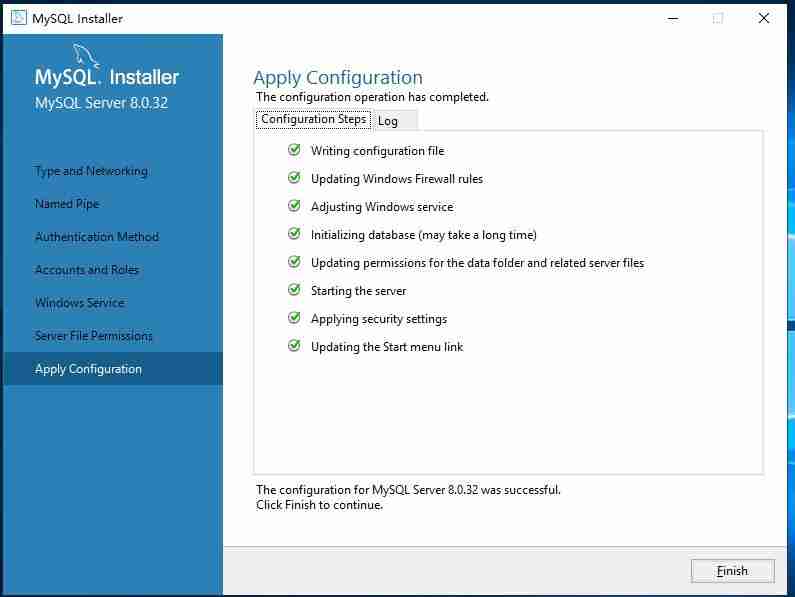Minimize the MySQL Installer window
Screen dimensions: 795x597
(x=673, y=19)
